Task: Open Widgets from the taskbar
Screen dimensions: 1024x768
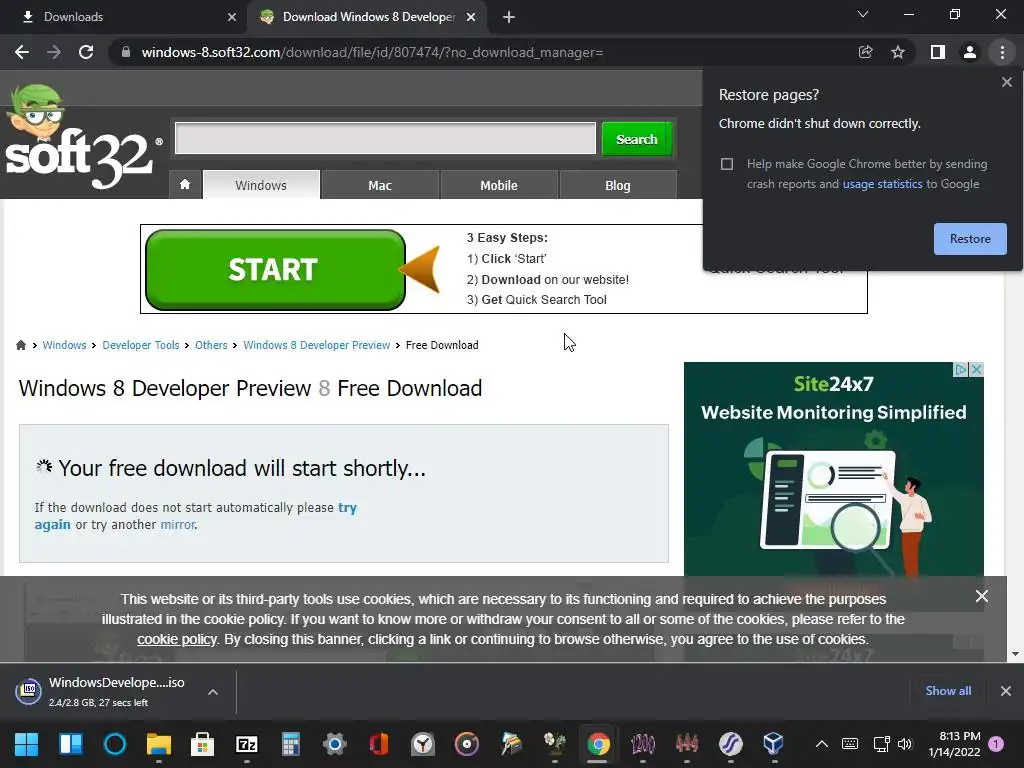Action: coord(71,744)
